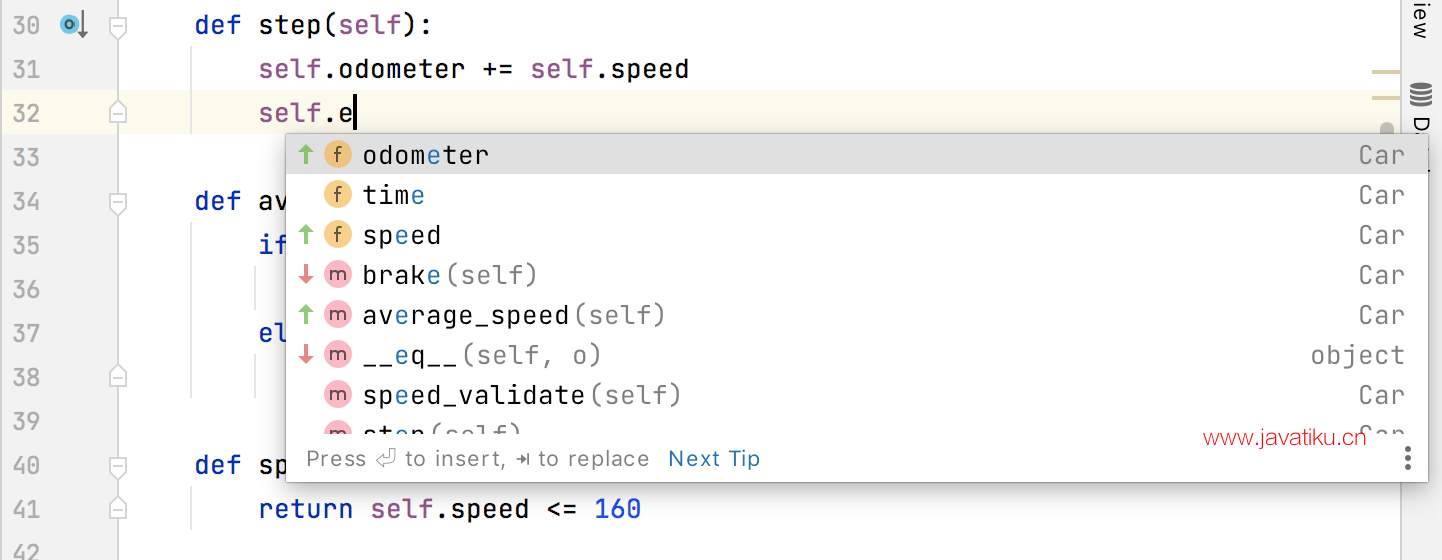Click the field icon beside time
Image resolution: width=1442 pixels, height=560 pixels.
tap(338, 195)
